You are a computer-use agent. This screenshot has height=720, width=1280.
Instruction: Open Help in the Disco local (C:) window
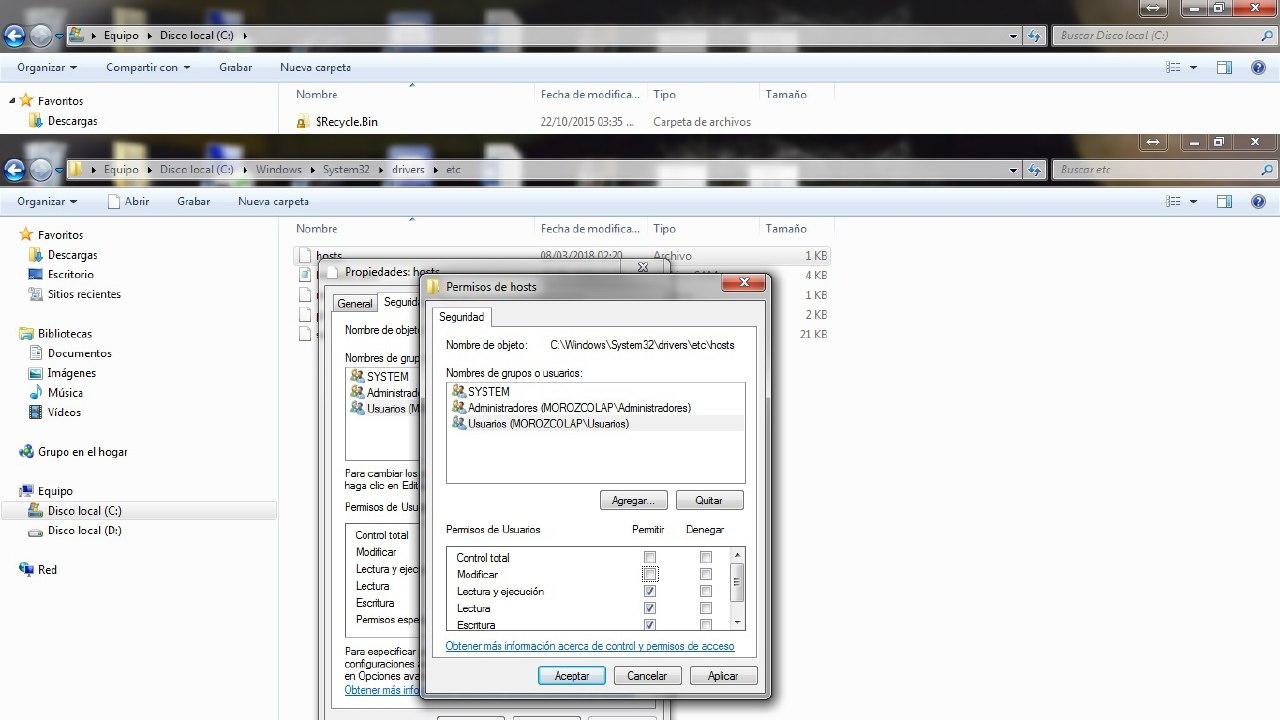(1258, 68)
